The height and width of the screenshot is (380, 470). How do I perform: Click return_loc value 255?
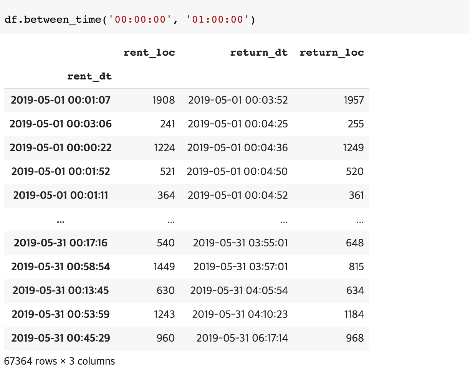pos(356,124)
